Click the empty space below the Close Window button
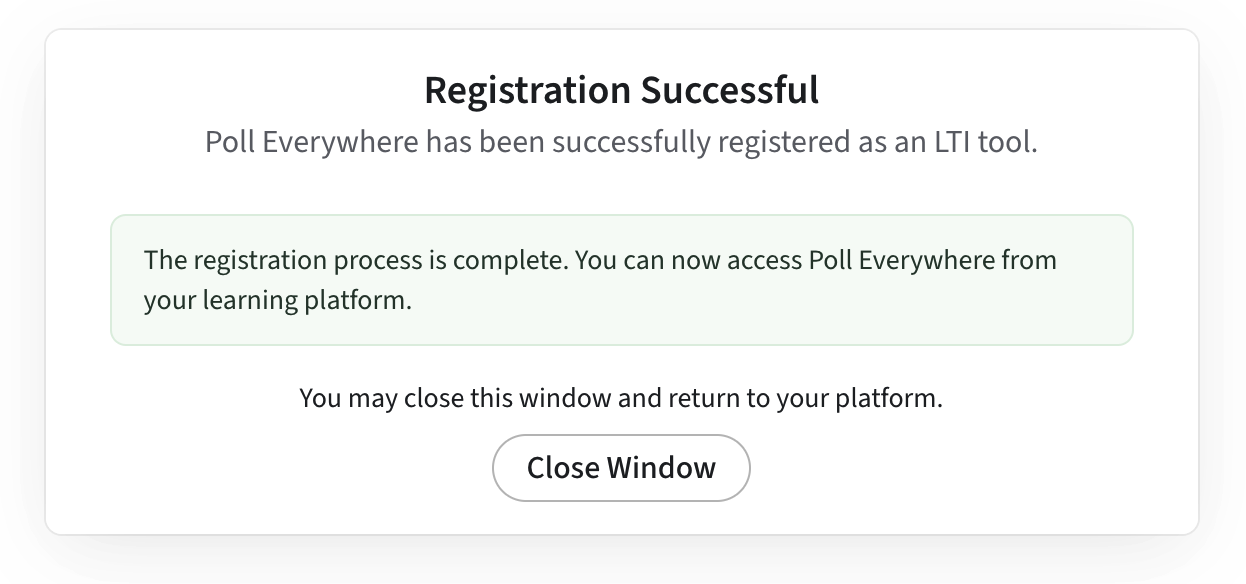 621,515
